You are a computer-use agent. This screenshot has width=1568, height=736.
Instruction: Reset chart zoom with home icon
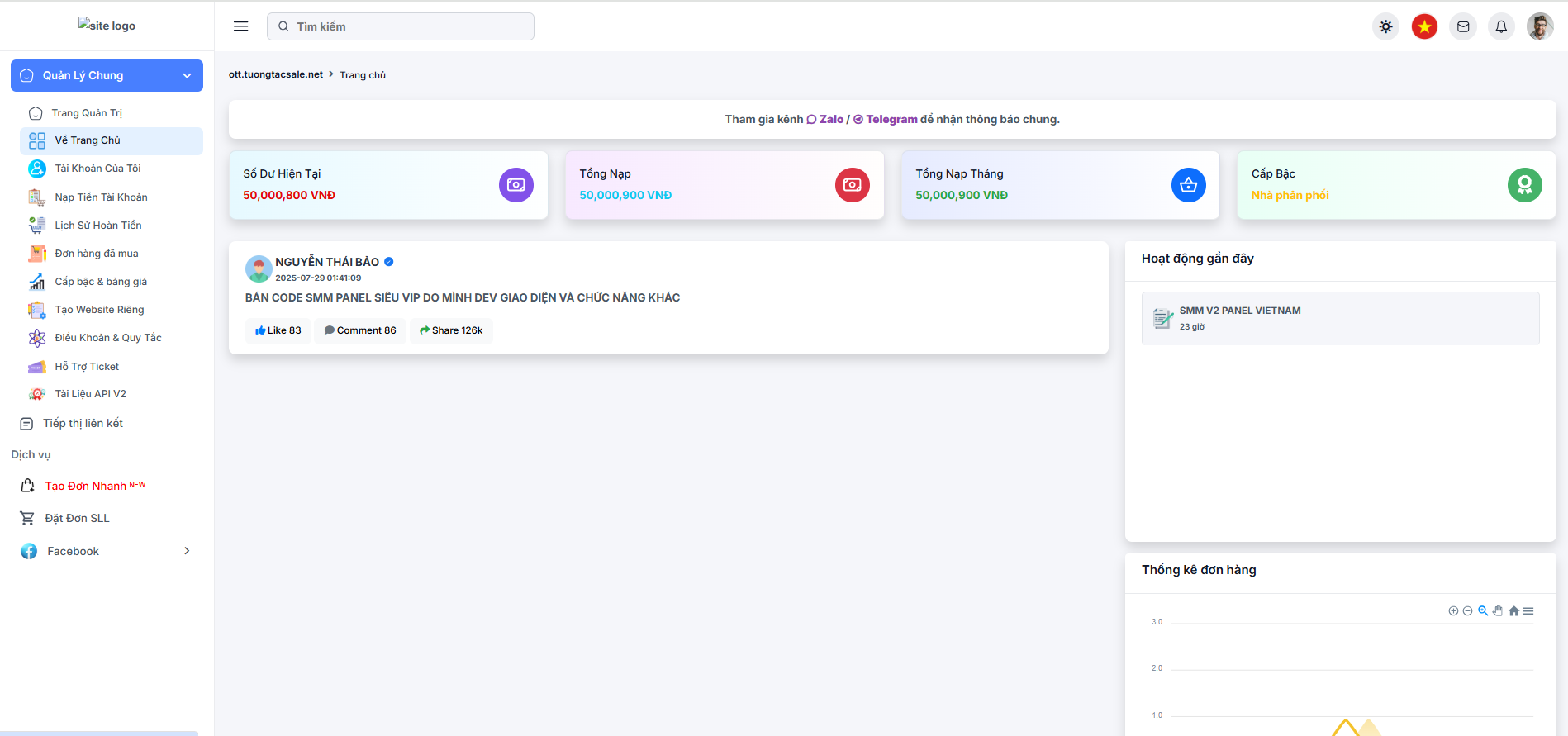point(1513,611)
